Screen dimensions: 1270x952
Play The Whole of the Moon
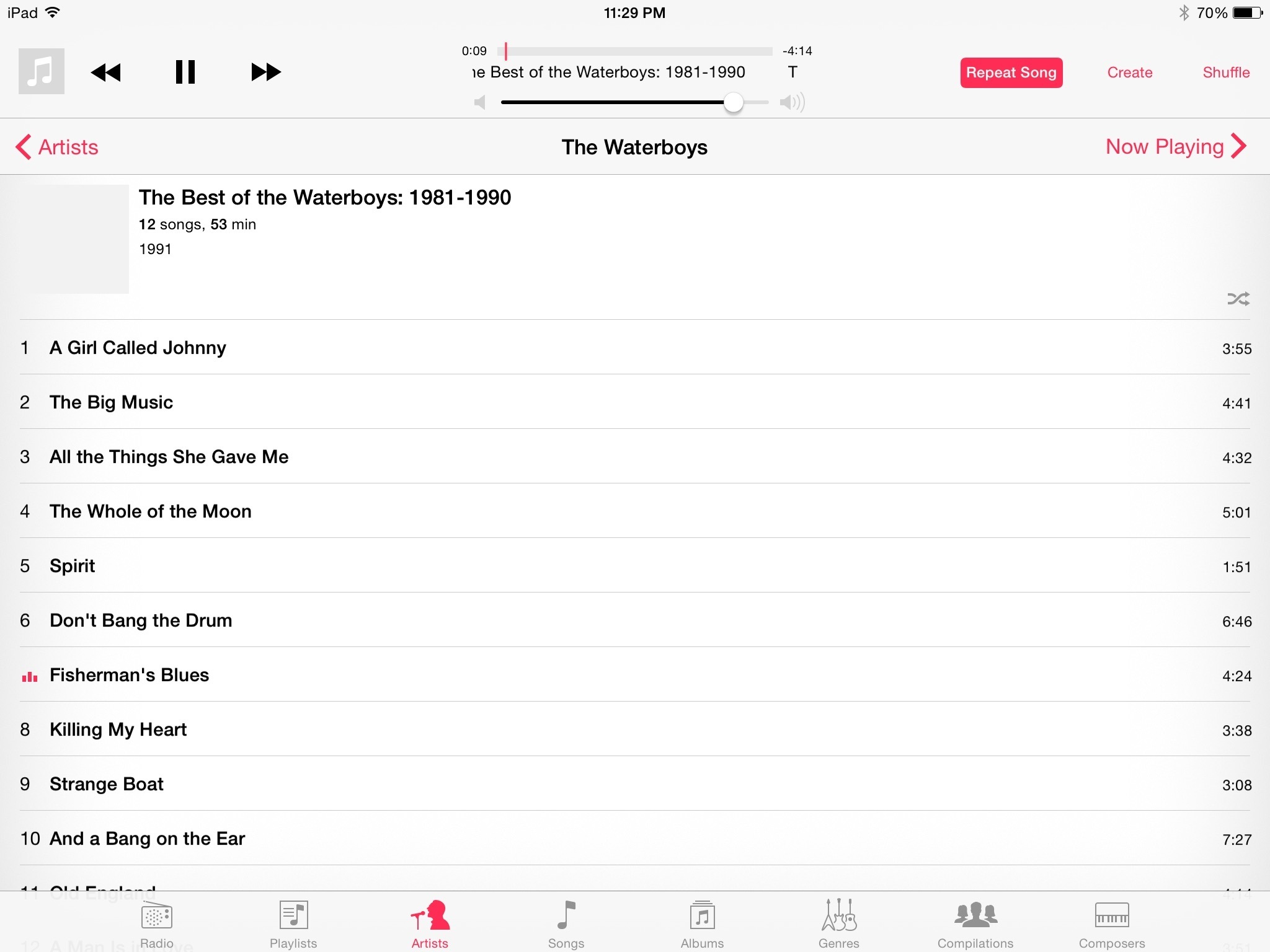[x=635, y=511]
